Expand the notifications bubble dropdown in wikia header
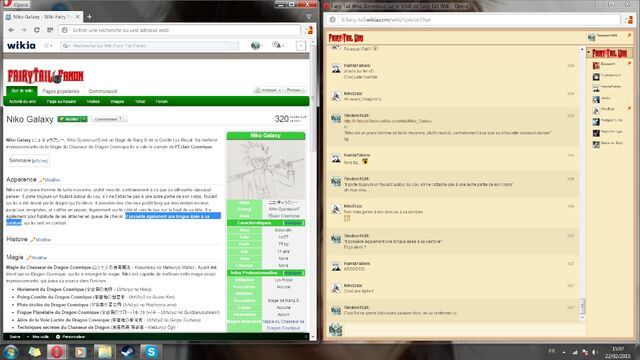This screenshot has height=360, width=640. (278, 45)
